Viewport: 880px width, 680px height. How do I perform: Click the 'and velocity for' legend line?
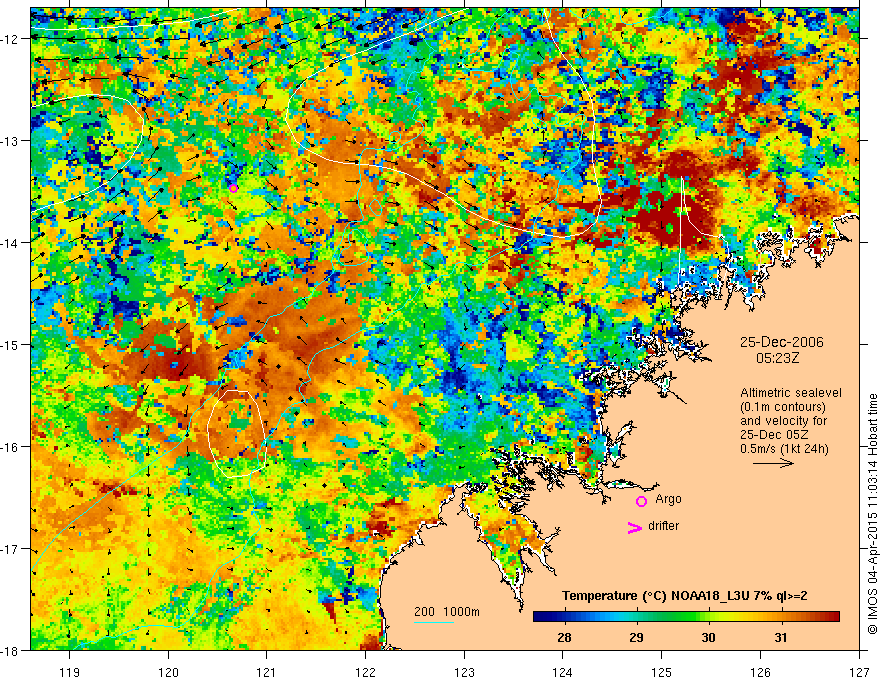(x=783, y=421)
